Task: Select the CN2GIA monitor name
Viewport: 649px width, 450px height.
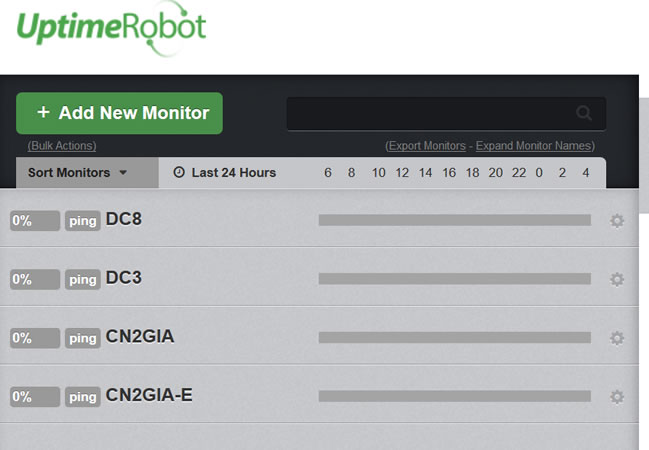Action: click(x=140, y=337)
